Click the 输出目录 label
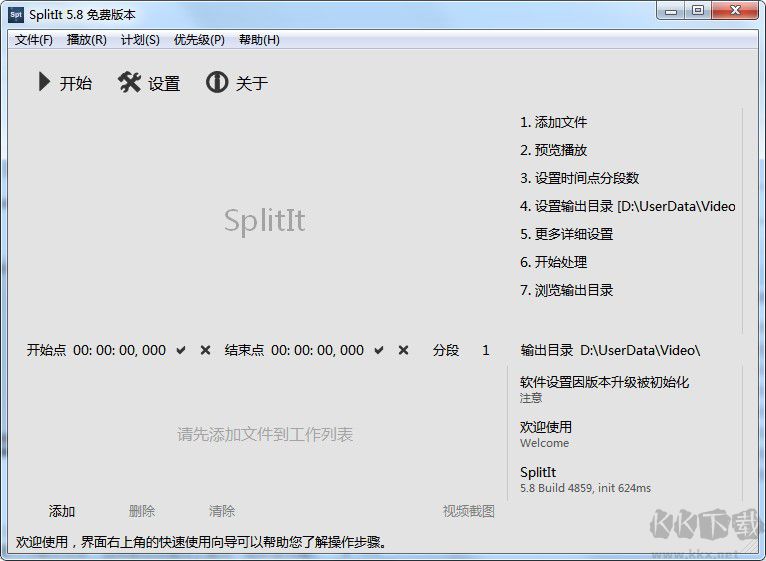The image size is (766, 561). point(547,350)
